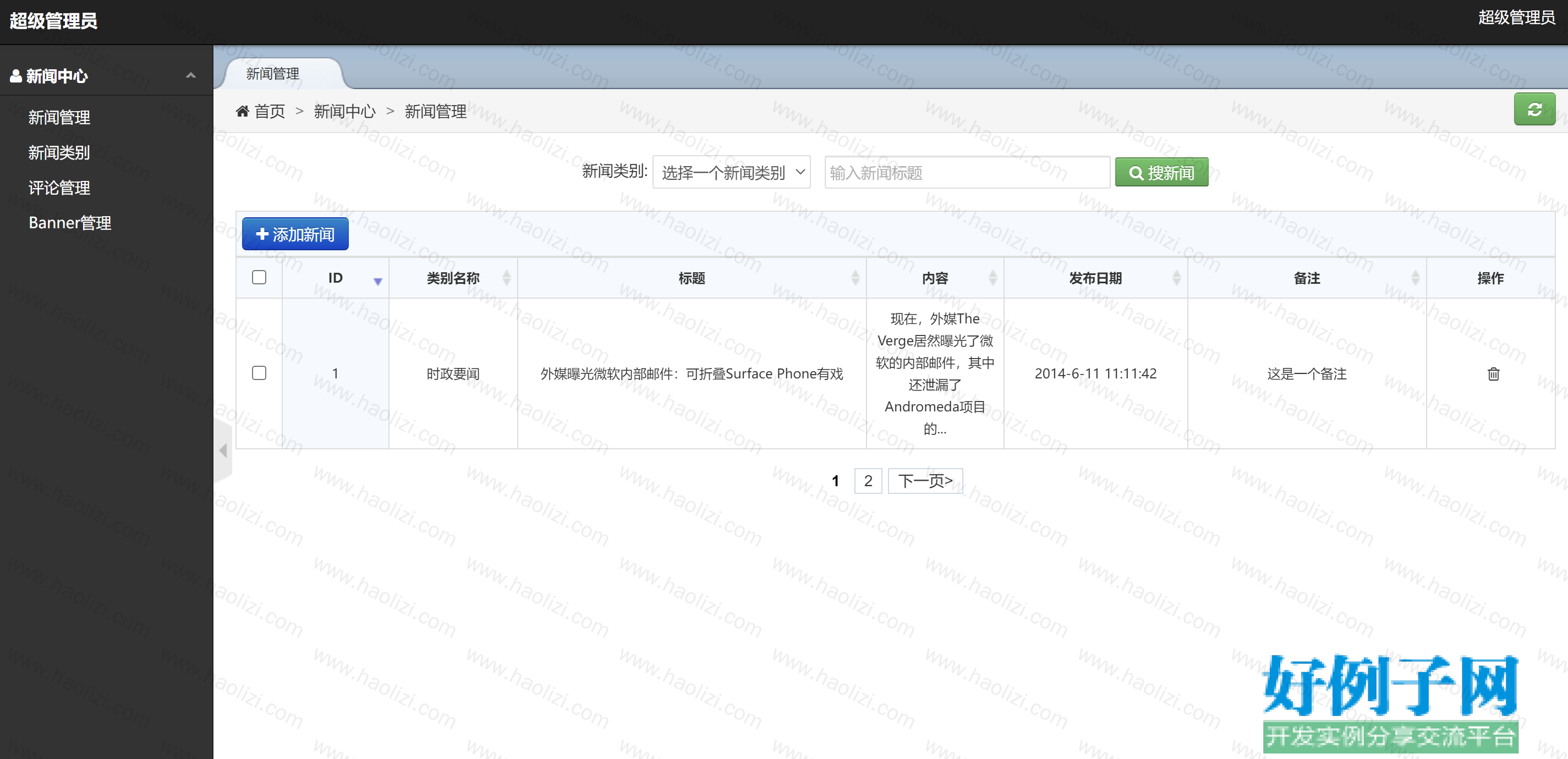1568x759 pixels.
Task: Click the current page number 1
Action: [x=836, y=481]
